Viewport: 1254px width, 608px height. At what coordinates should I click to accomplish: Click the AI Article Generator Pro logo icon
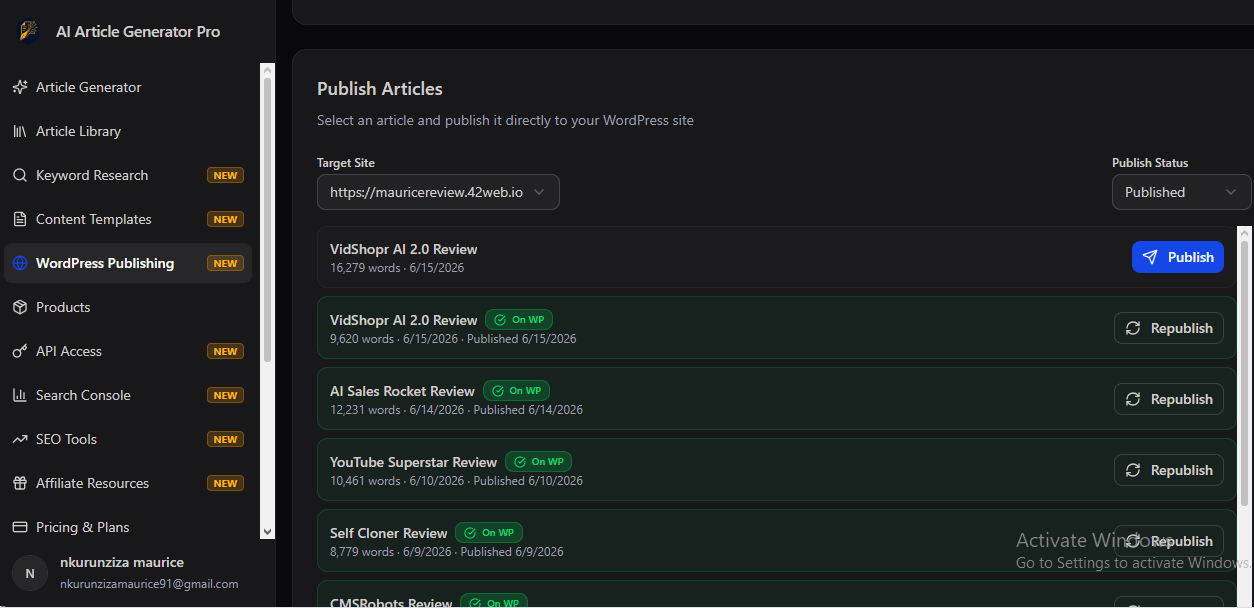tap(28, 32)
